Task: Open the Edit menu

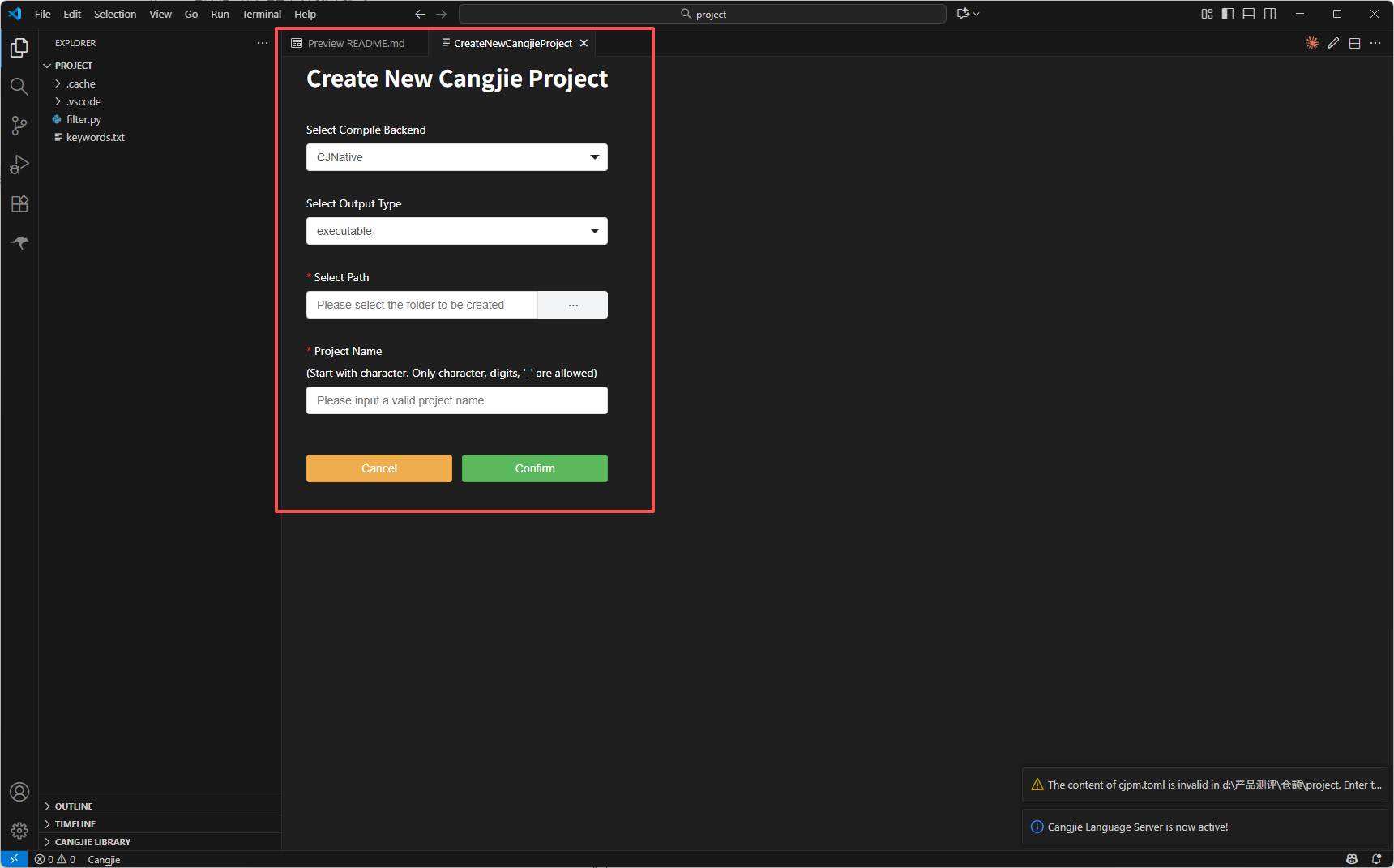Action: coord(72,14)
